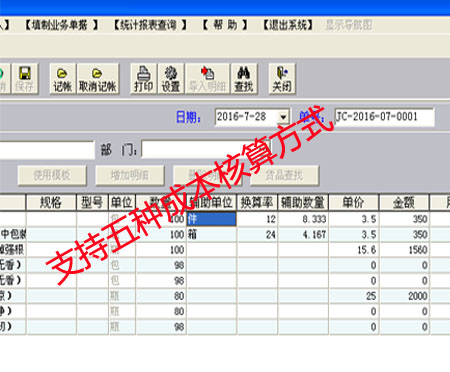Click the 单价 column header

click(x=354, y=202)
